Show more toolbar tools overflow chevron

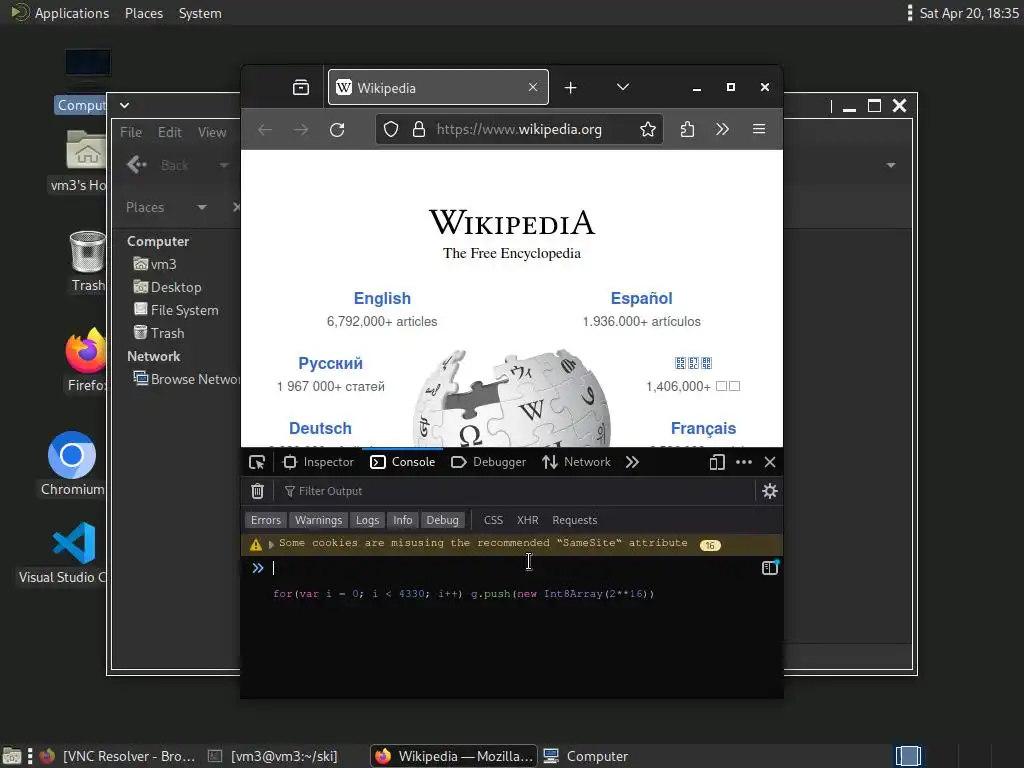[x=722, y=129]
